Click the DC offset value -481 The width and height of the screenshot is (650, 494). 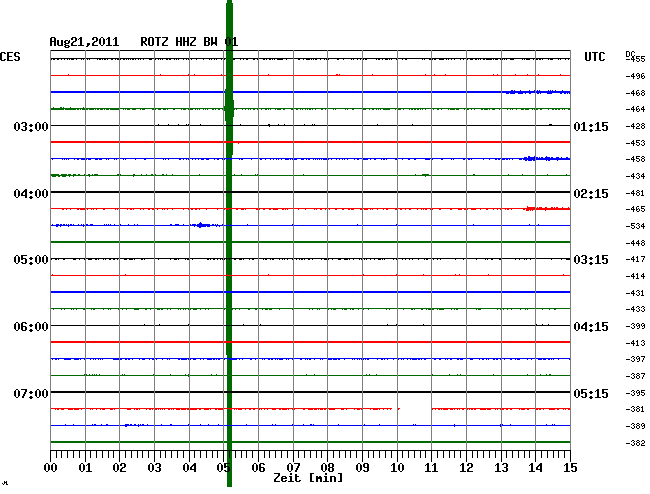point(635,193)
